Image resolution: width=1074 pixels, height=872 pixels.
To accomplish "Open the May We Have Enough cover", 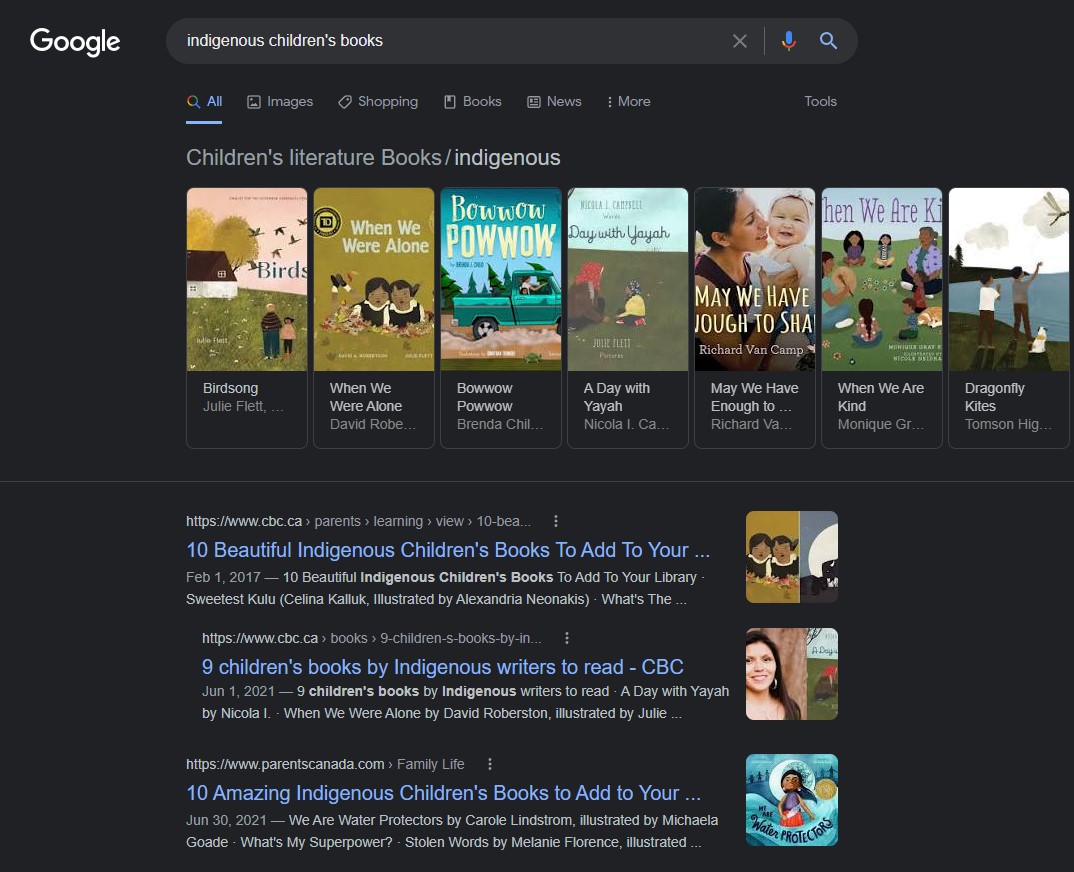I will pyautogui.click(x=755, y=279).
